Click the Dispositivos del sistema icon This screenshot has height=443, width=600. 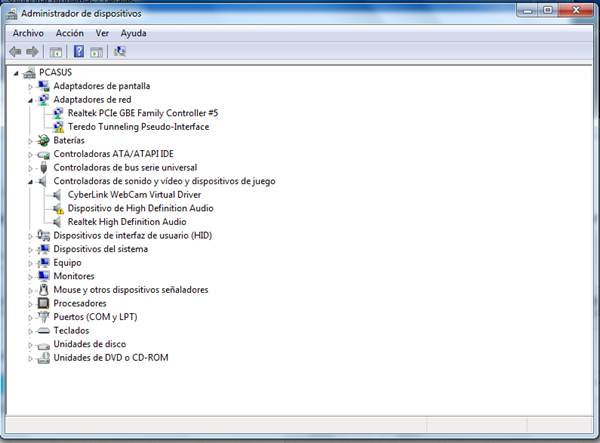click(x=44, y=249)
